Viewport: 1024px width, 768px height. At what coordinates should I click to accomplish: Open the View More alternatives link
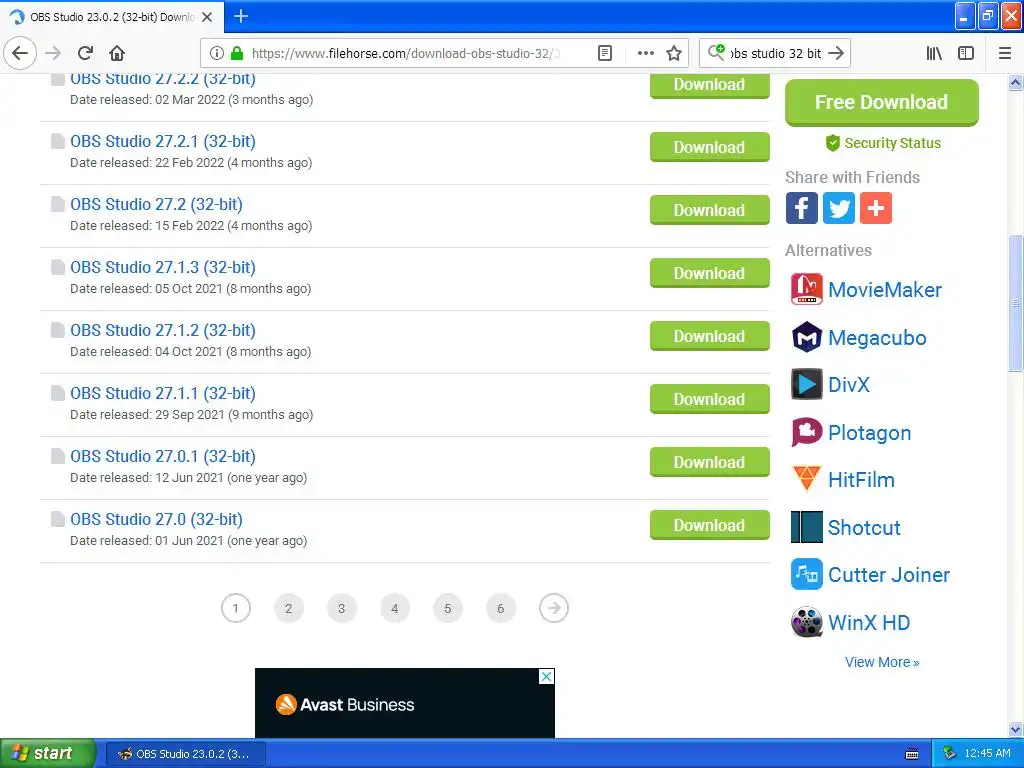tap(882, 662)
